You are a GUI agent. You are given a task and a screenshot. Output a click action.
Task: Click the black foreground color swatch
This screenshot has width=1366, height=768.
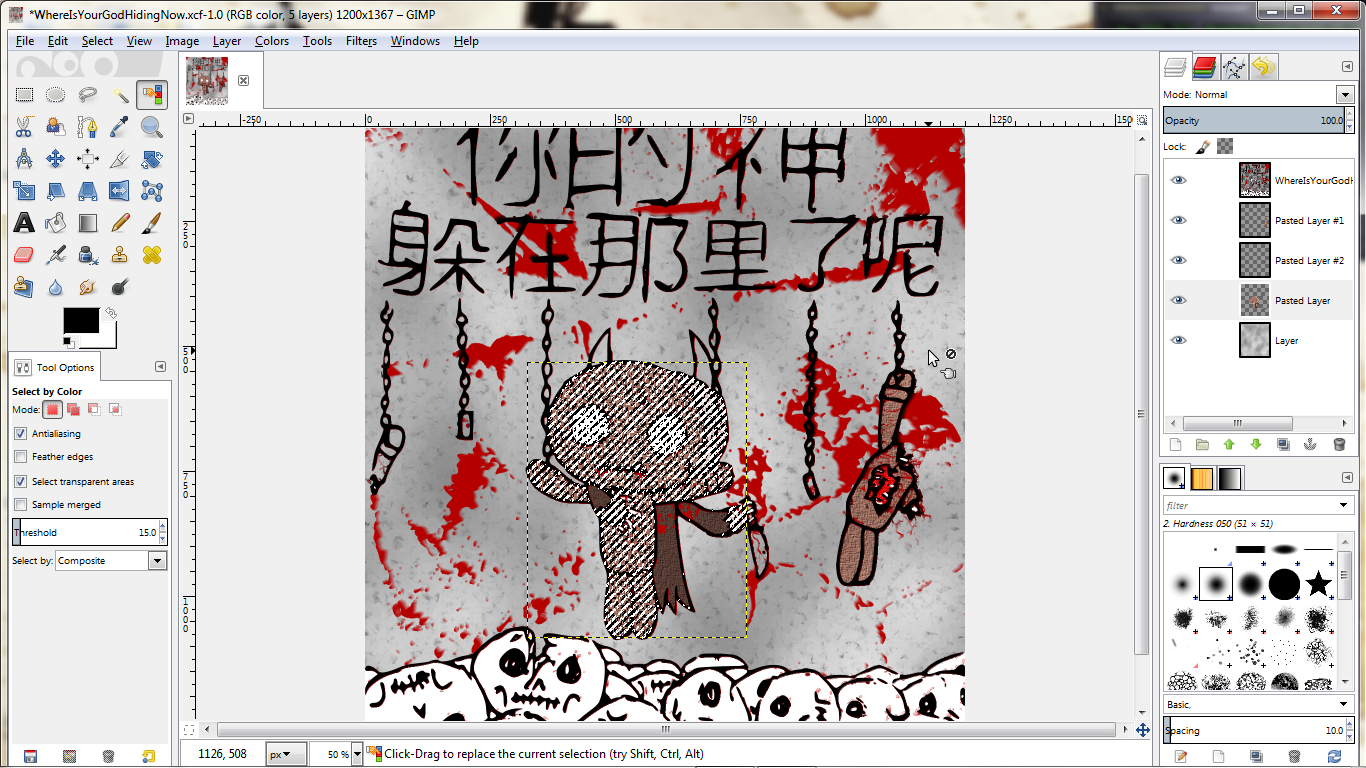[80, 321]
